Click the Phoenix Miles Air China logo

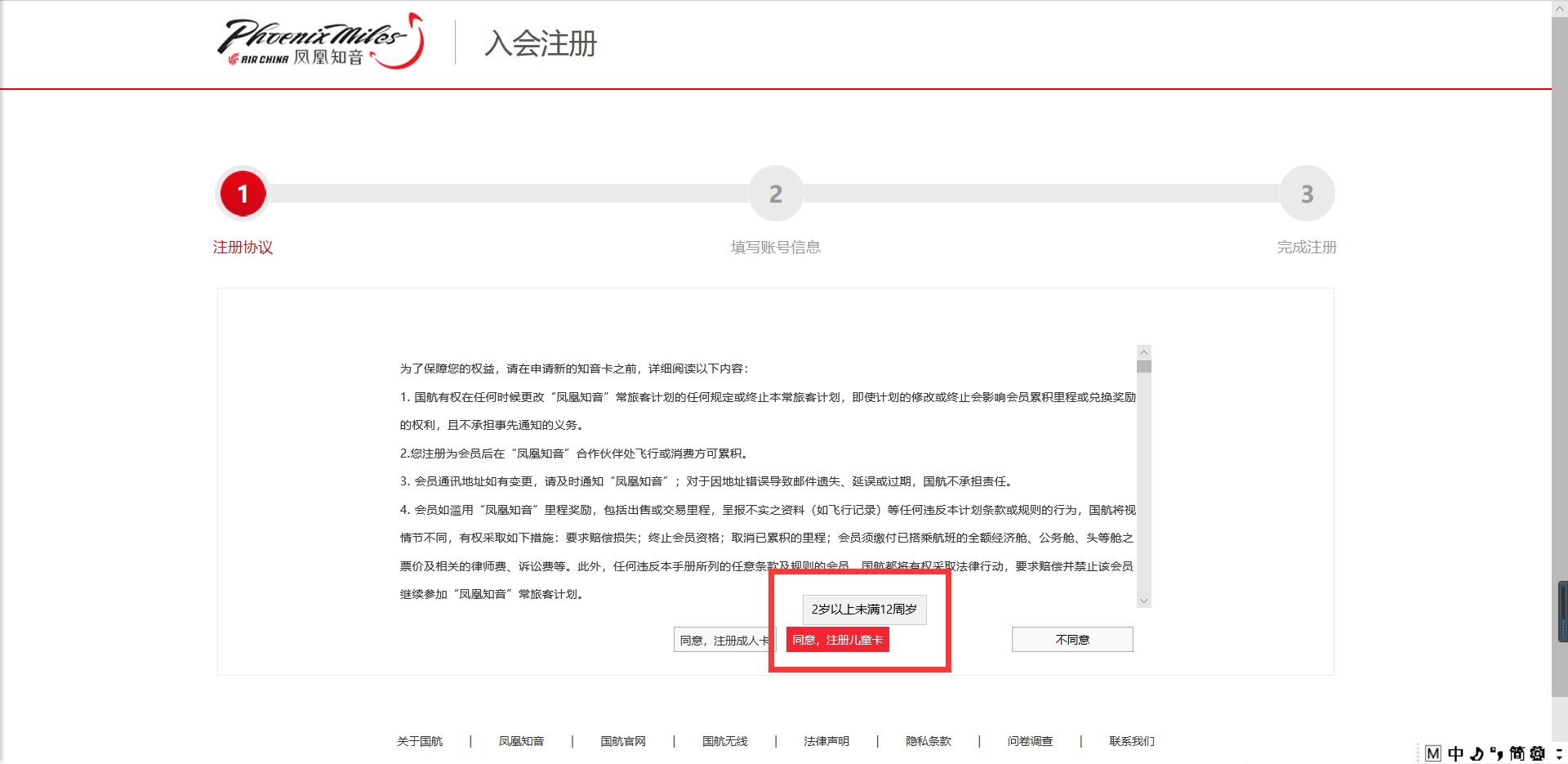point(321,41)
